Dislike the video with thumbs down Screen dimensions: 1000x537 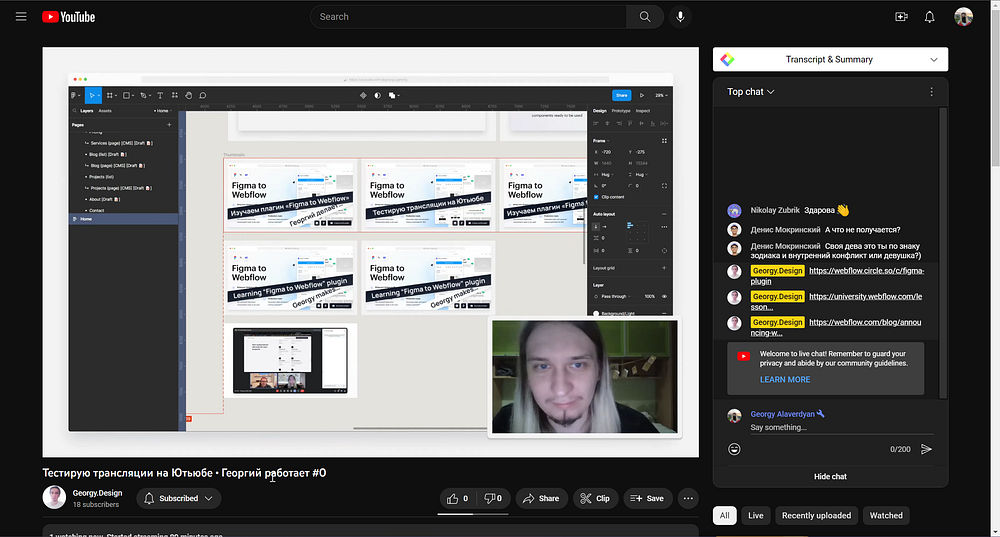coord(493,498)
